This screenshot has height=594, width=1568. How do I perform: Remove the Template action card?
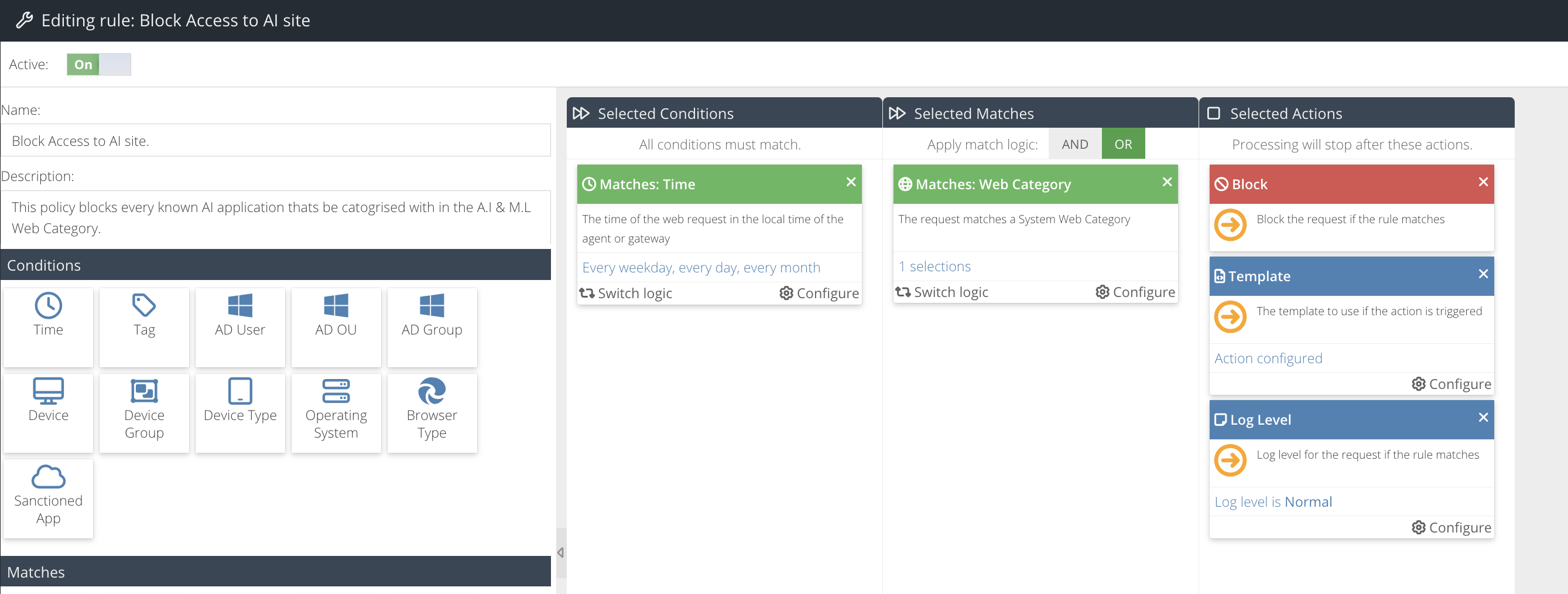(x=1483, y=274)
